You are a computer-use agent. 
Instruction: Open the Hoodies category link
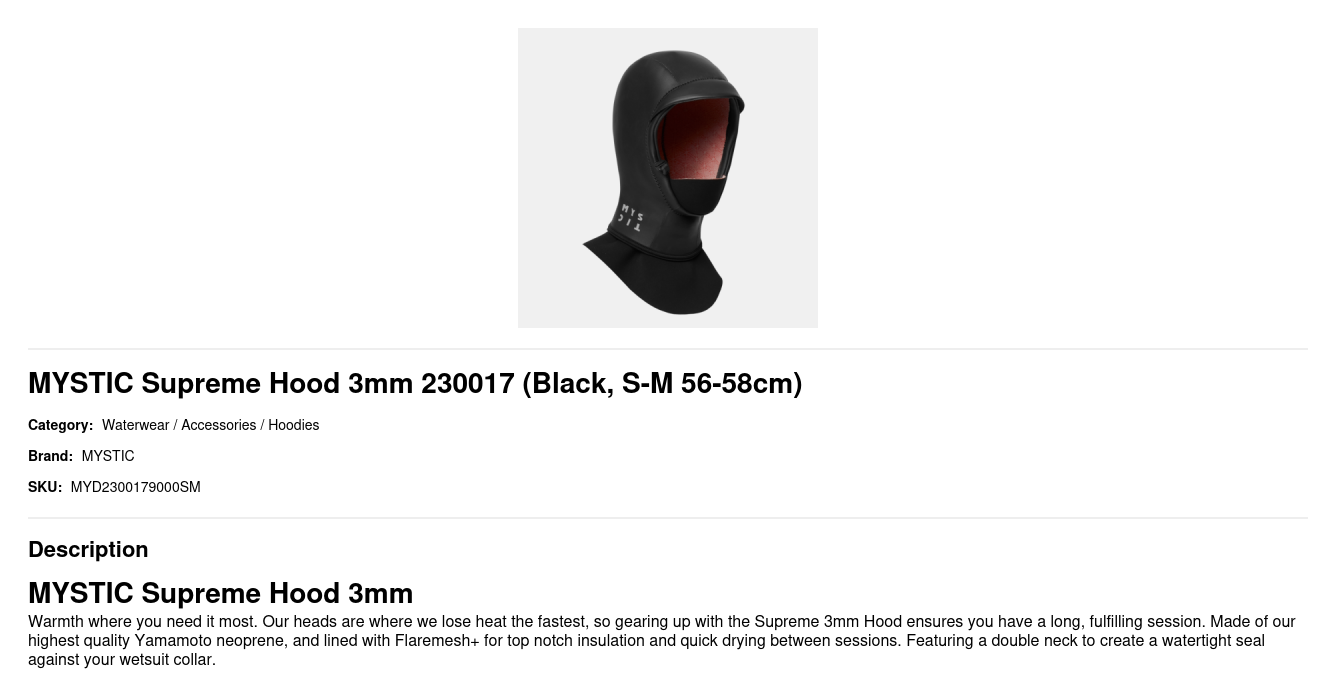(x=293, y=425)
